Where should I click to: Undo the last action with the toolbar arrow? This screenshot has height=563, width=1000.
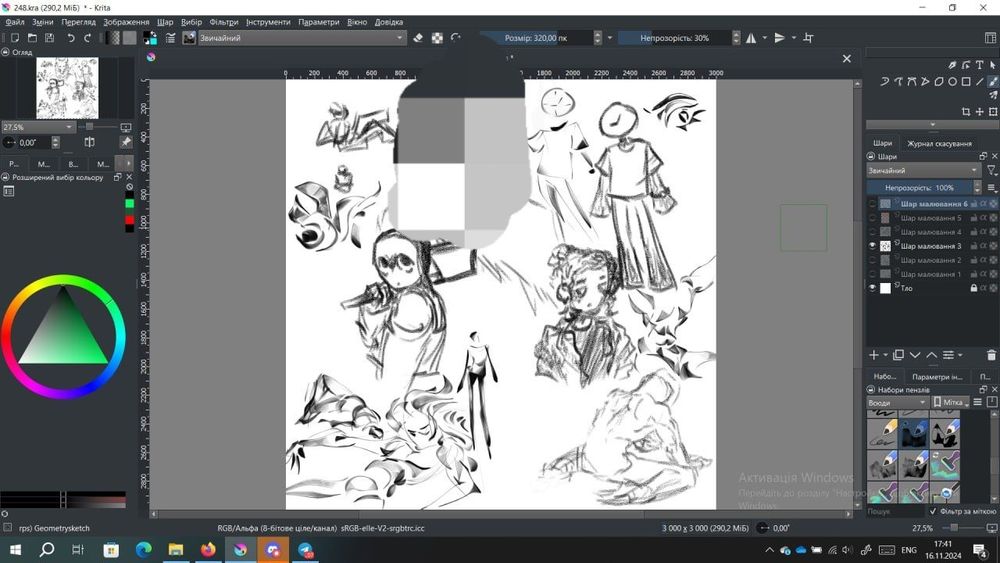(x=71, y=38)
